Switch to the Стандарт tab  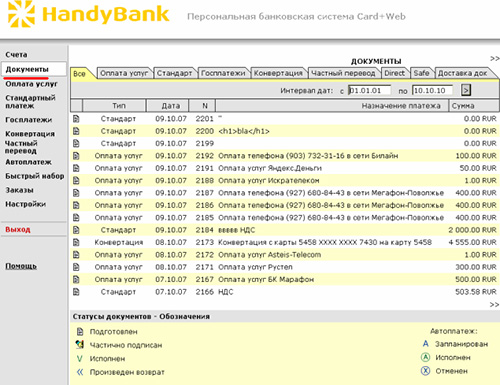click(x=174, y=73)
